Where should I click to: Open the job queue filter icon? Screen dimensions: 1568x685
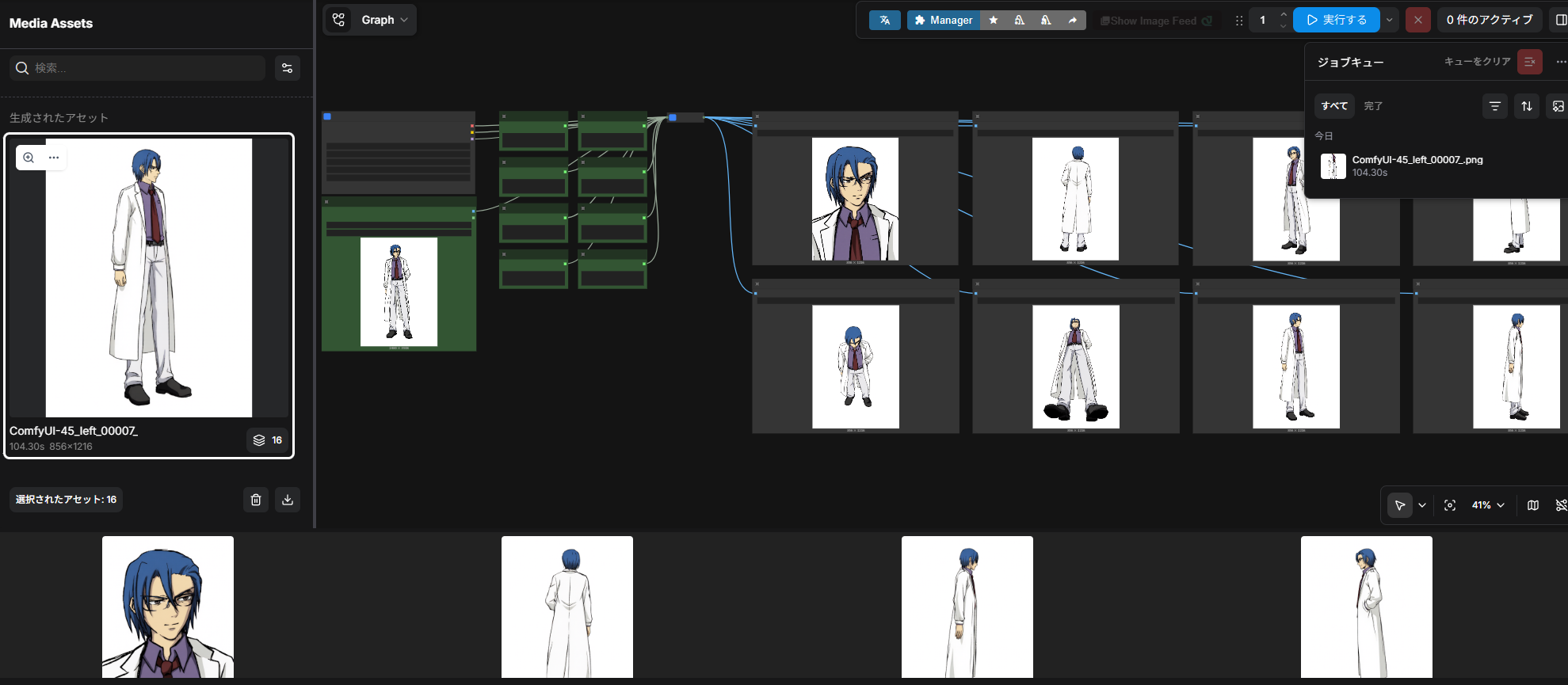click(x=1494, y=106)
